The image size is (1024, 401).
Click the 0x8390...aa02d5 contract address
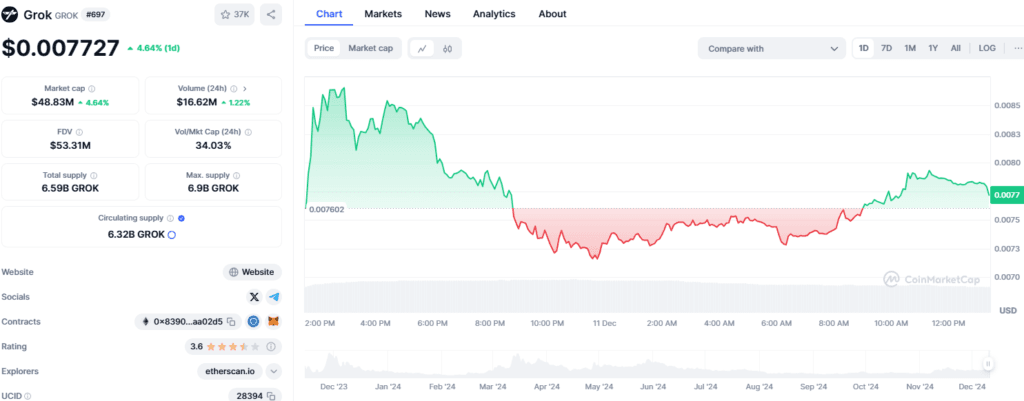click(189, 321)
